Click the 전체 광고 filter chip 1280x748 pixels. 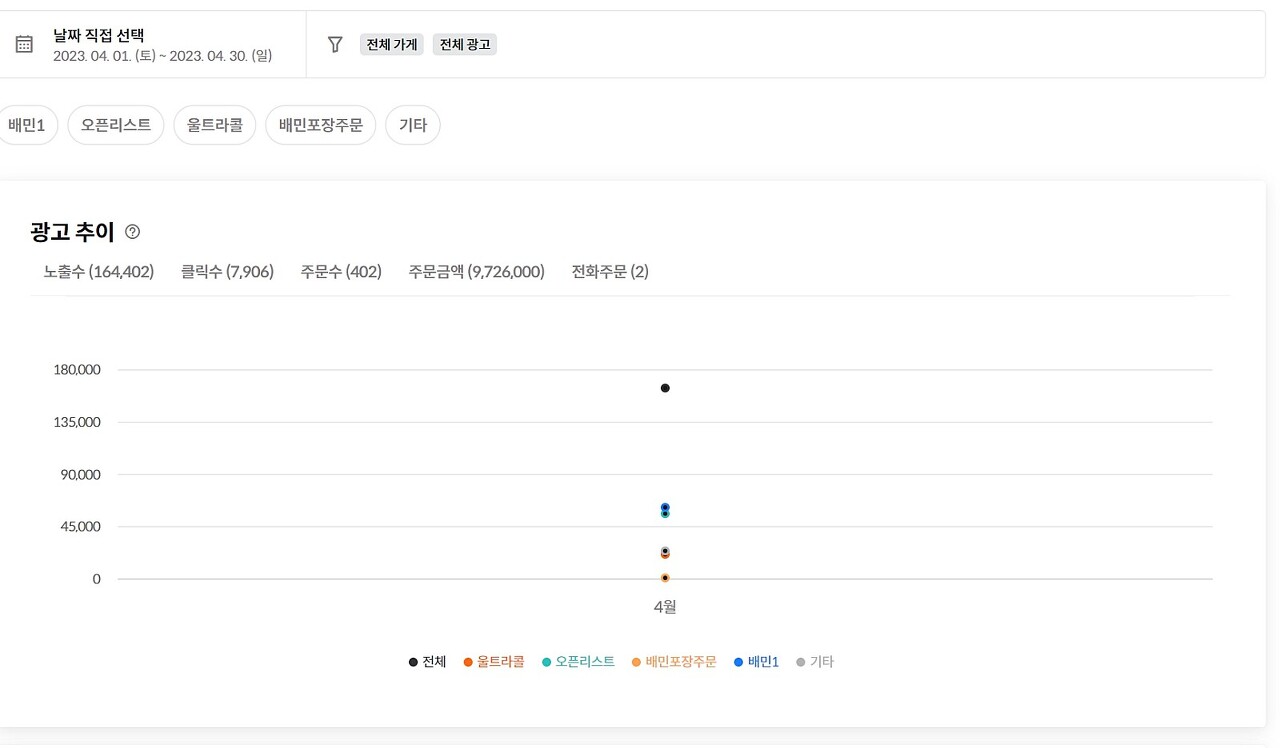coord(465,44)
